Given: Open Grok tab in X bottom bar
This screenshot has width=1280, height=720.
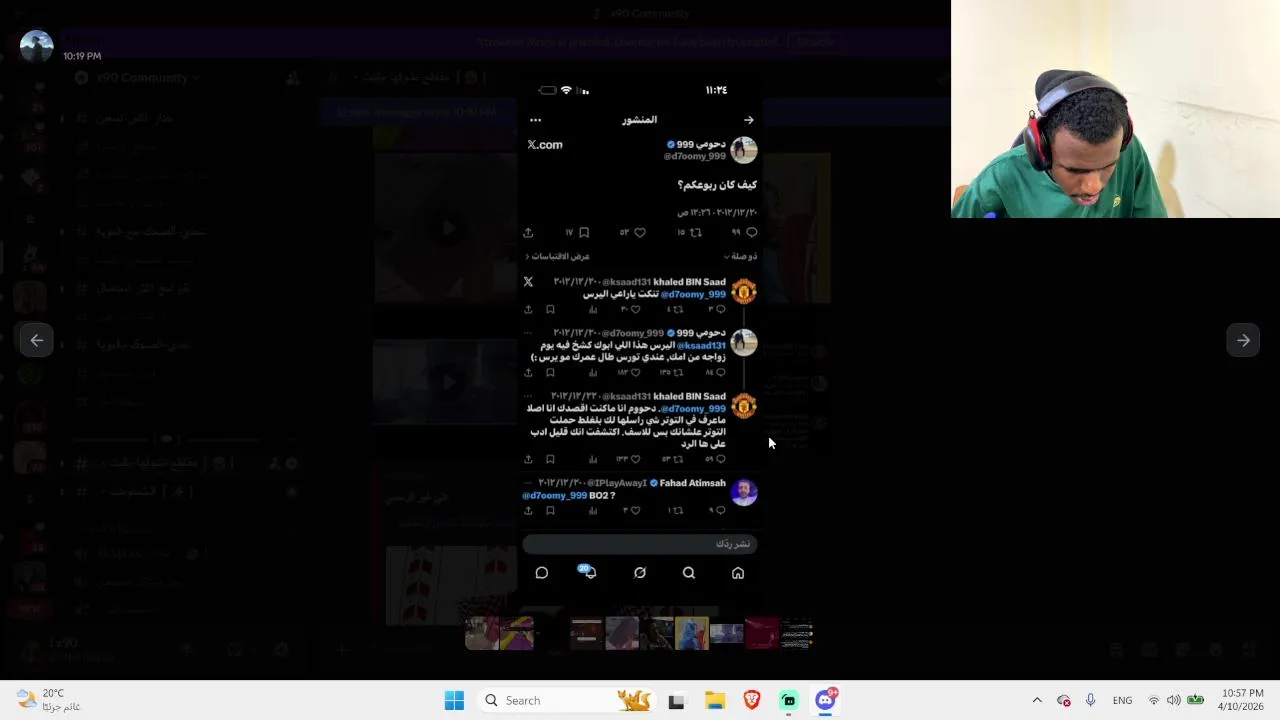Looking at the screenshot, I should pos(640,573).
